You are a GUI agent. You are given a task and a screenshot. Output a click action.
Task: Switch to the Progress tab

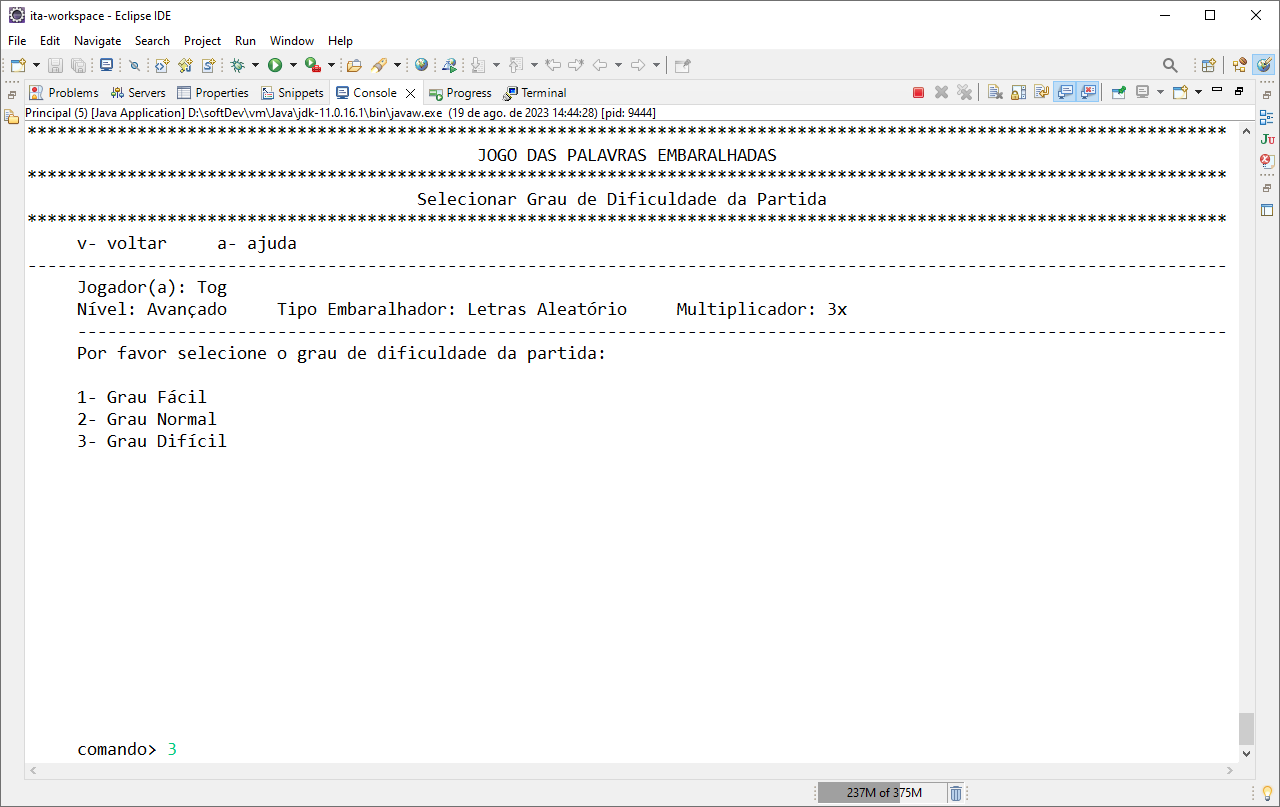coord(460,92)
